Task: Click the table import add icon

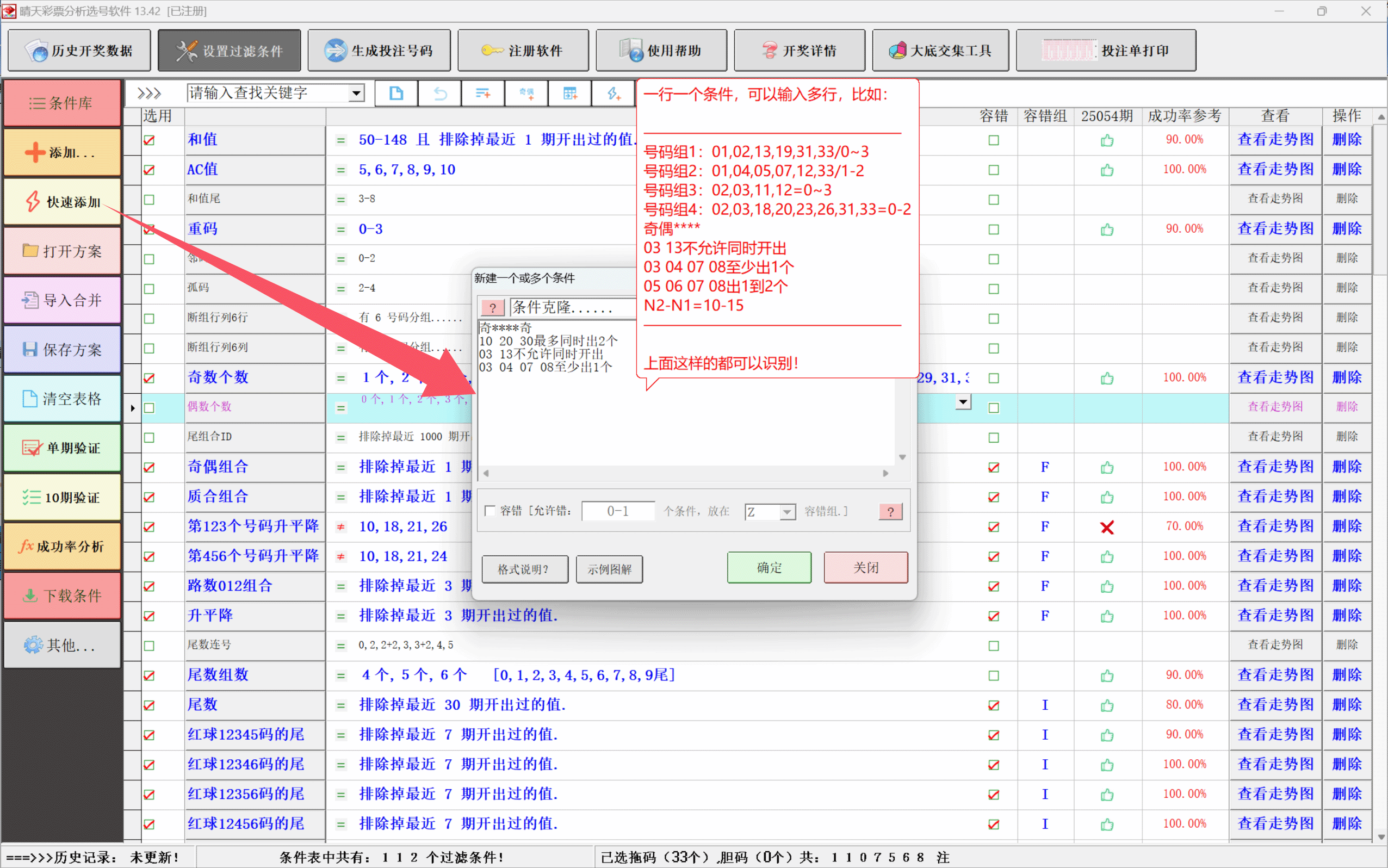Action: point(570,94)
